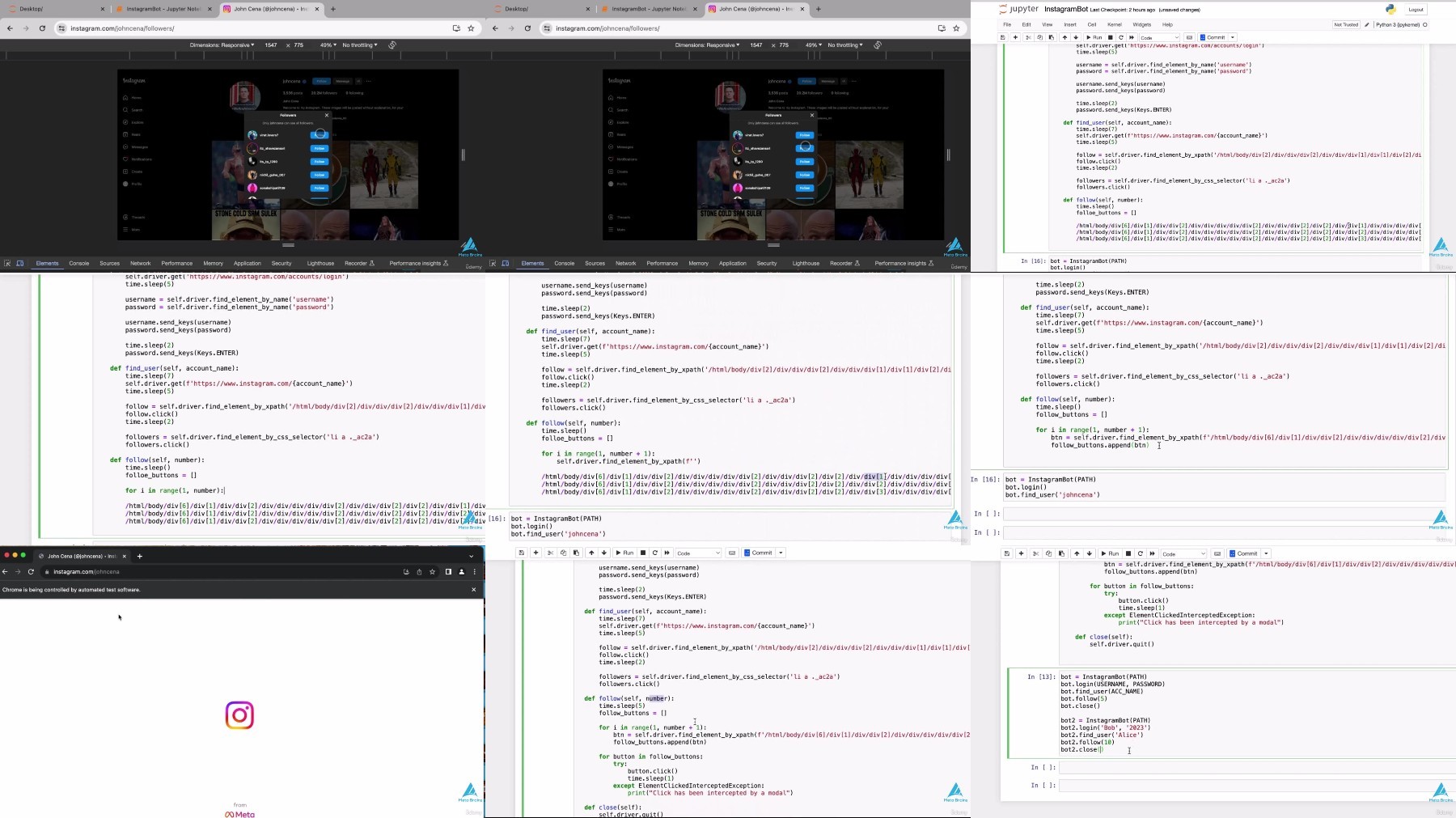Click Commit button in top-right Jupyter toolbar

(x=1213, y=37)
